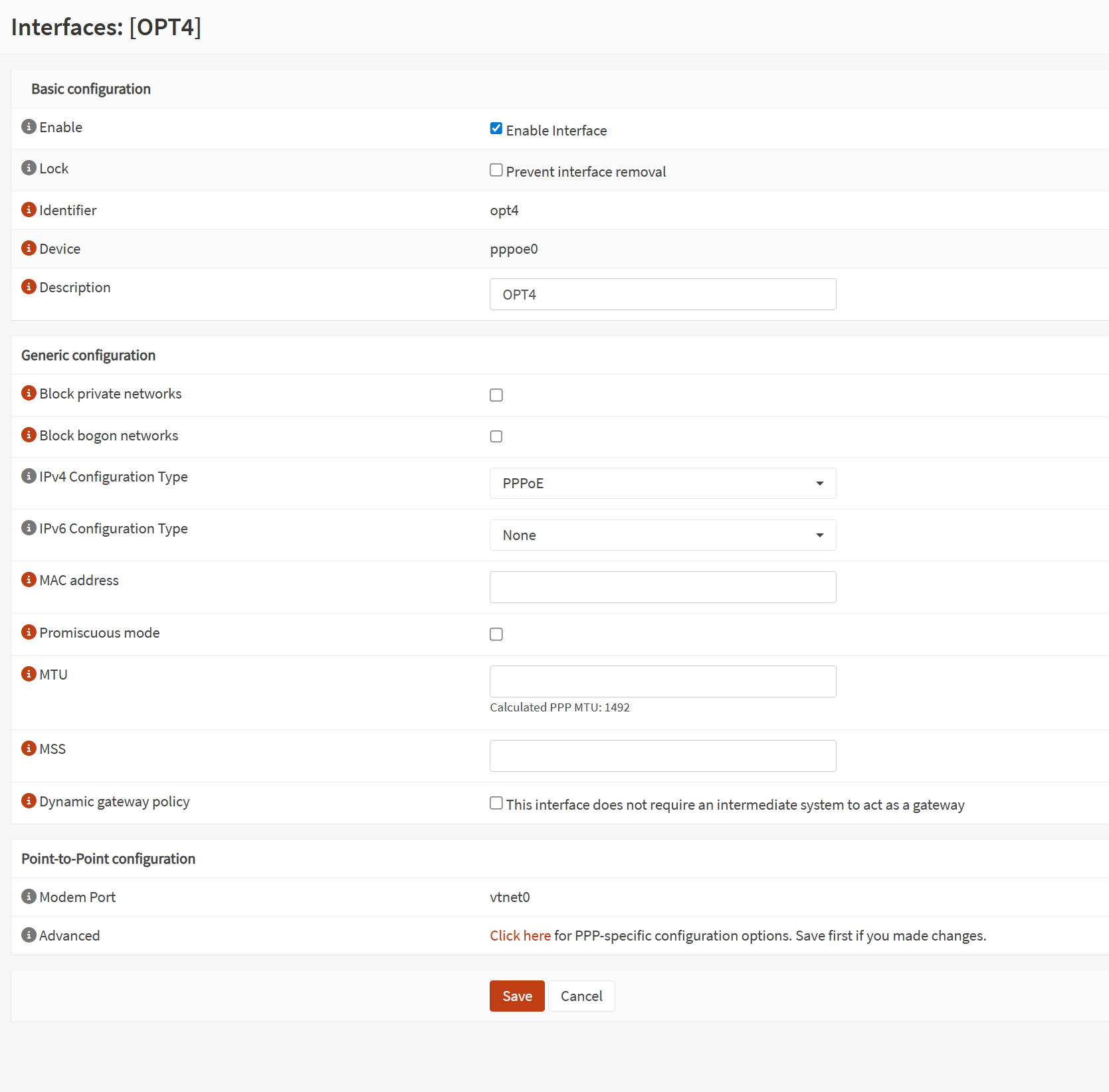Show help for Block private networks
1109x1092 pixels.
point(29,393)
